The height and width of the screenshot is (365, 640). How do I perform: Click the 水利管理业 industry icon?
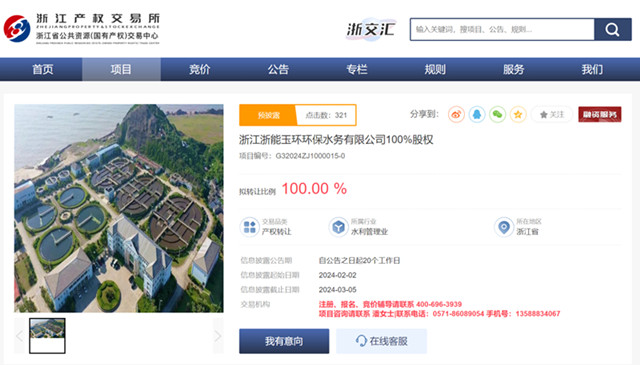(x=338, y=227)
